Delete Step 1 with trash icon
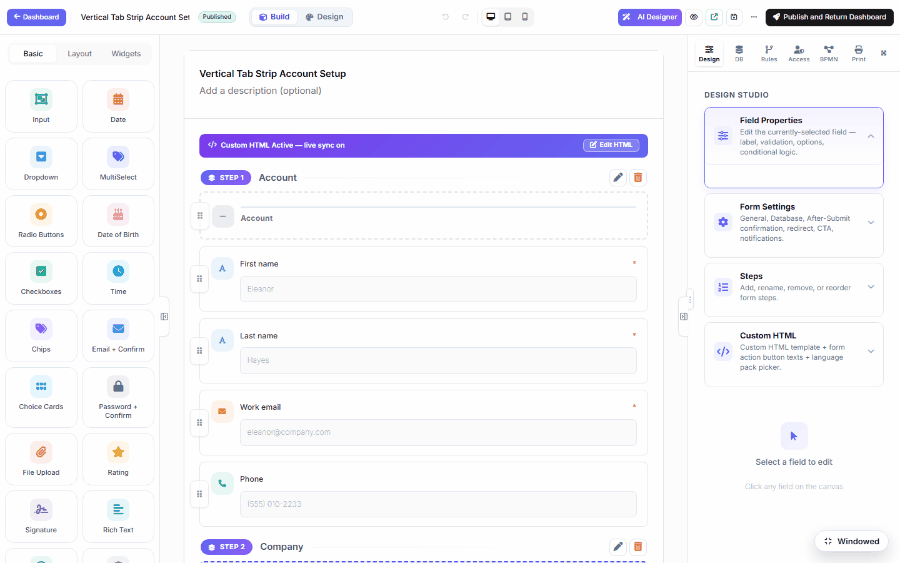 click(638, 177)
